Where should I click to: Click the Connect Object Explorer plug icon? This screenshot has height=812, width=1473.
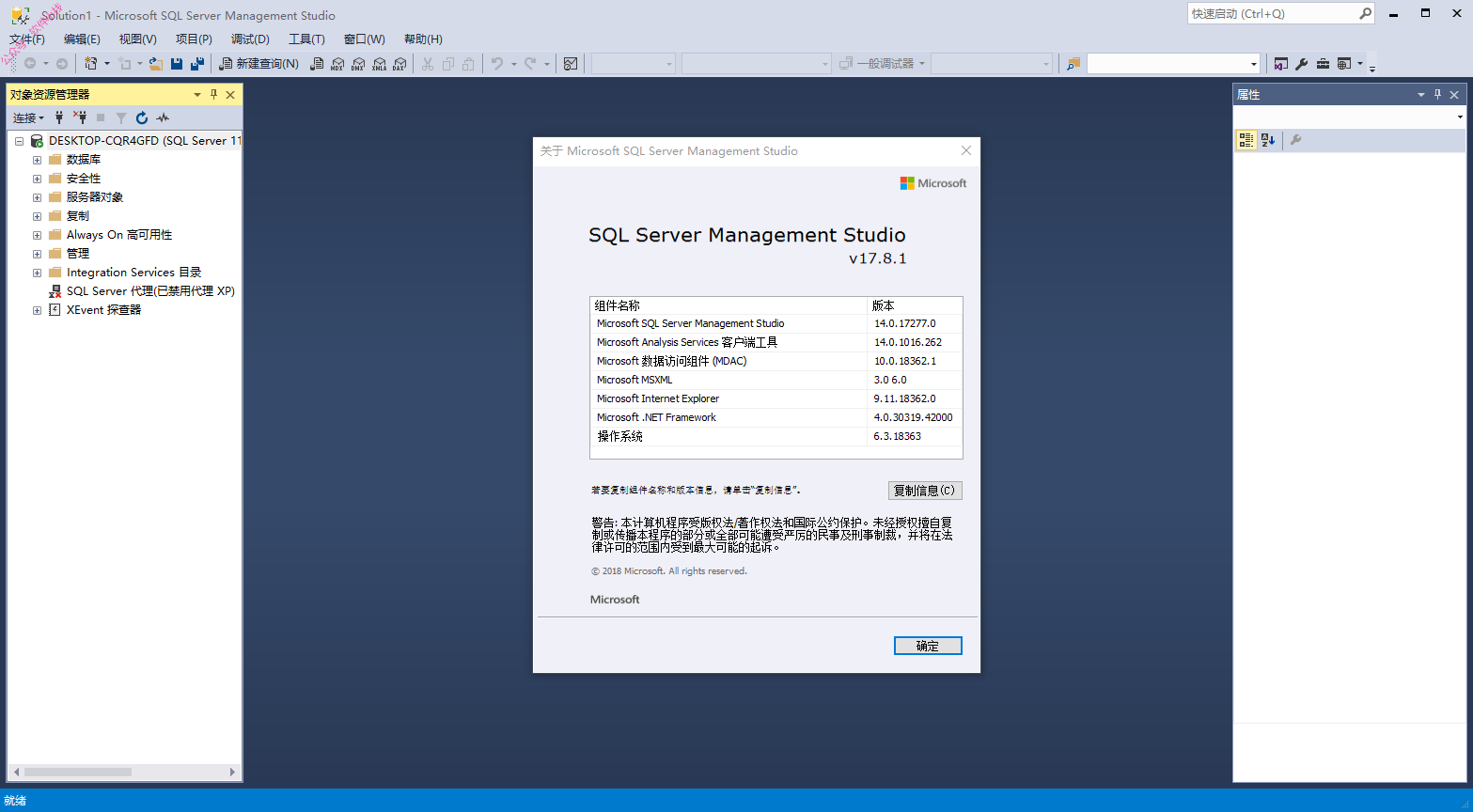coord(59,117)
